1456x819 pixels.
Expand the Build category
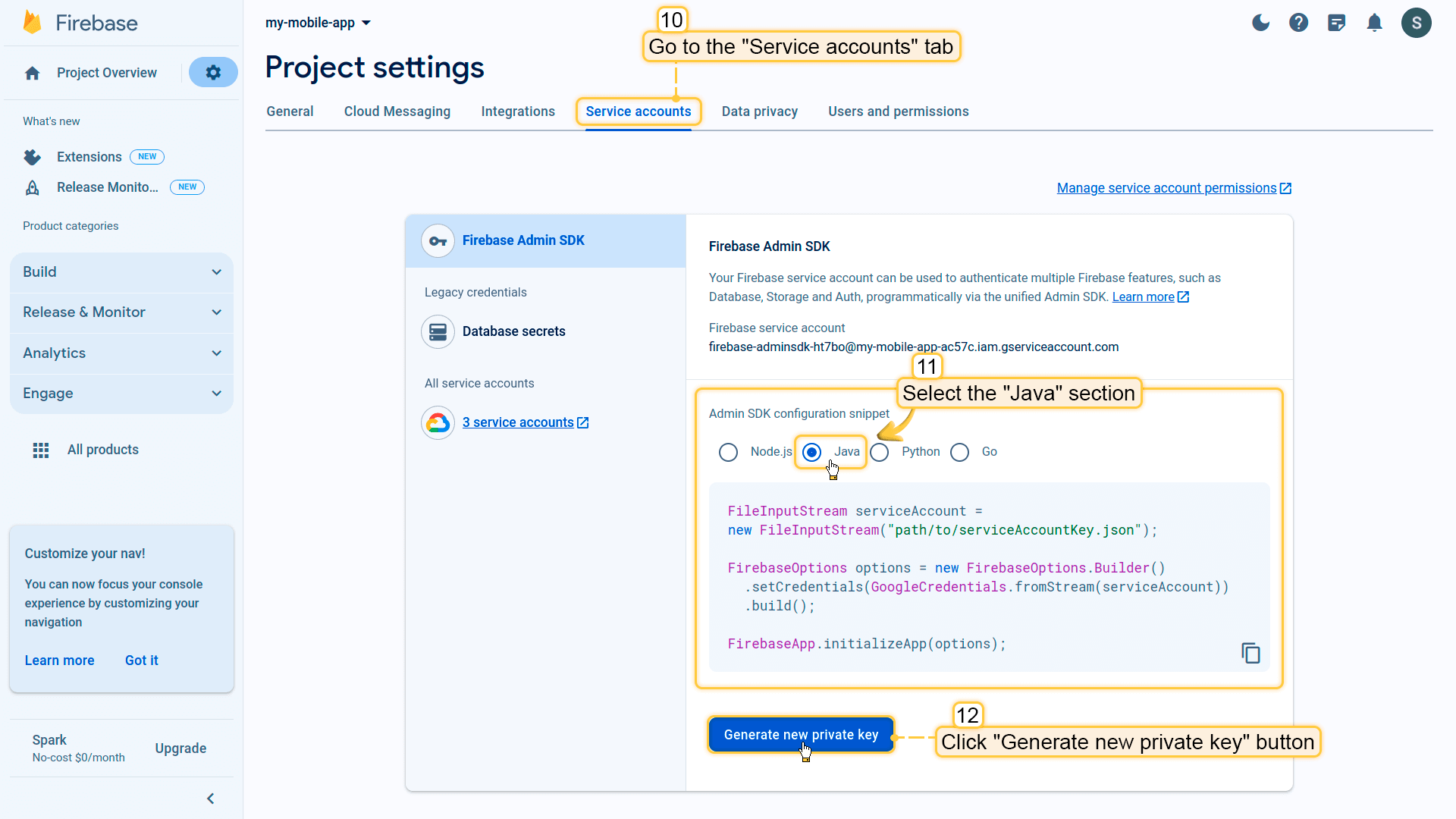121,272
